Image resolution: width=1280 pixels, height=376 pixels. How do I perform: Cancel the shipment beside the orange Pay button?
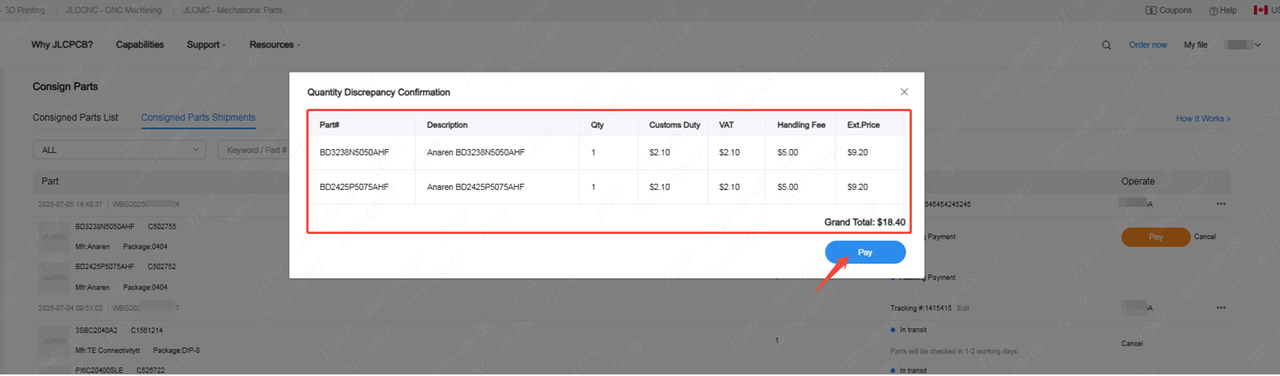1205,237
